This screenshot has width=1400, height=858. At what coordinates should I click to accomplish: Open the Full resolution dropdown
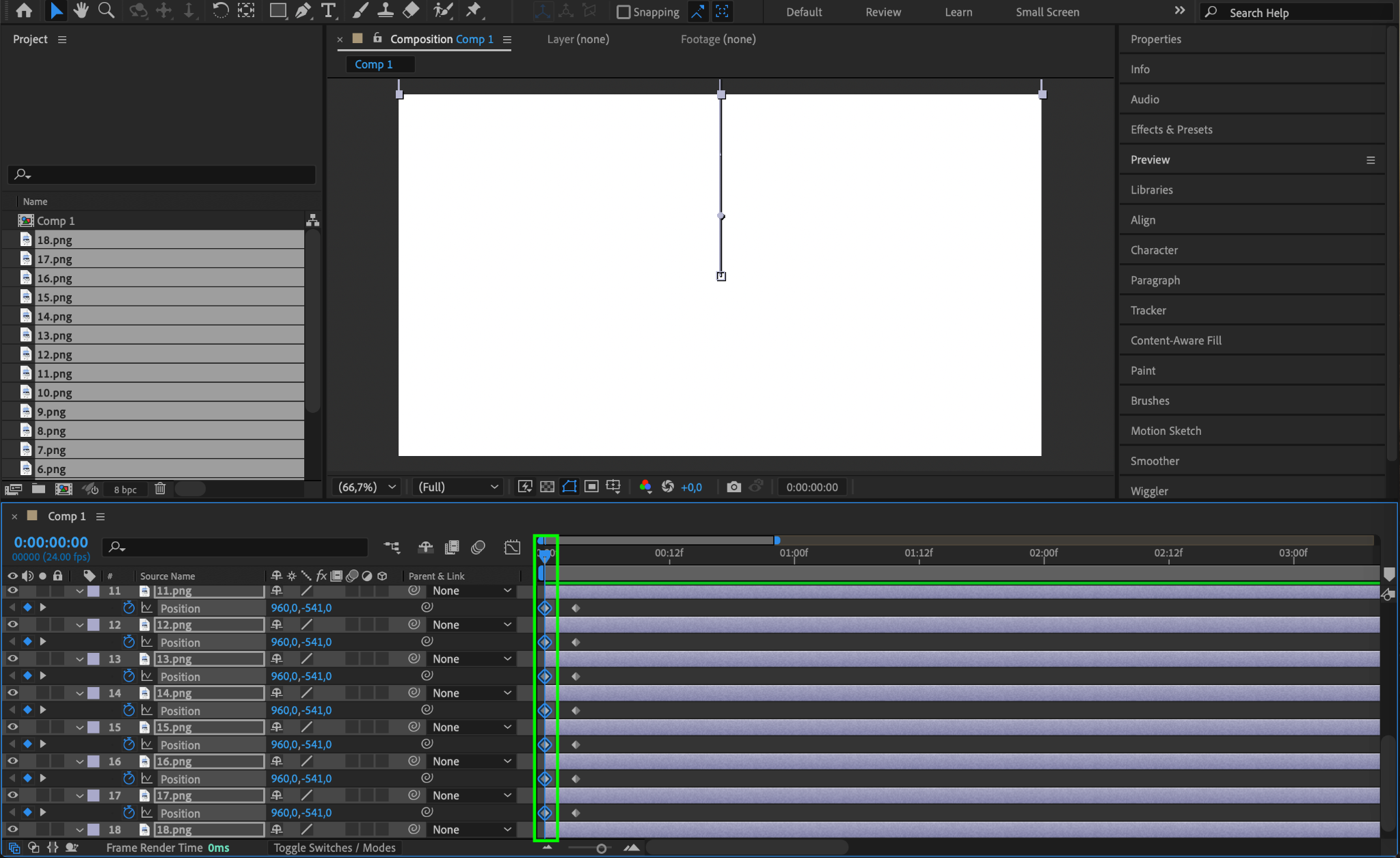pos(457,487)
